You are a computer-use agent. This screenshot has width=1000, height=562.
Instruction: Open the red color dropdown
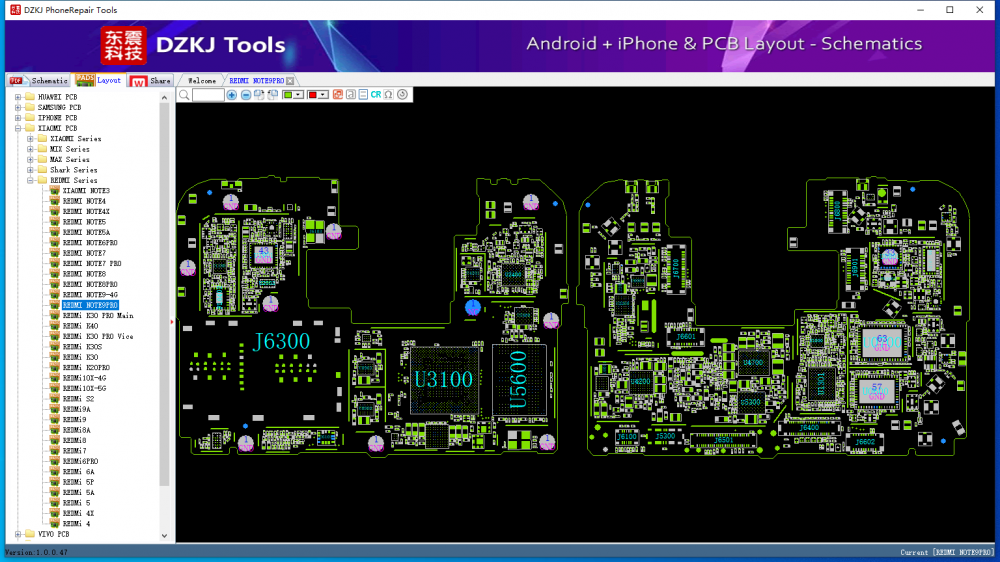[323, 95]
